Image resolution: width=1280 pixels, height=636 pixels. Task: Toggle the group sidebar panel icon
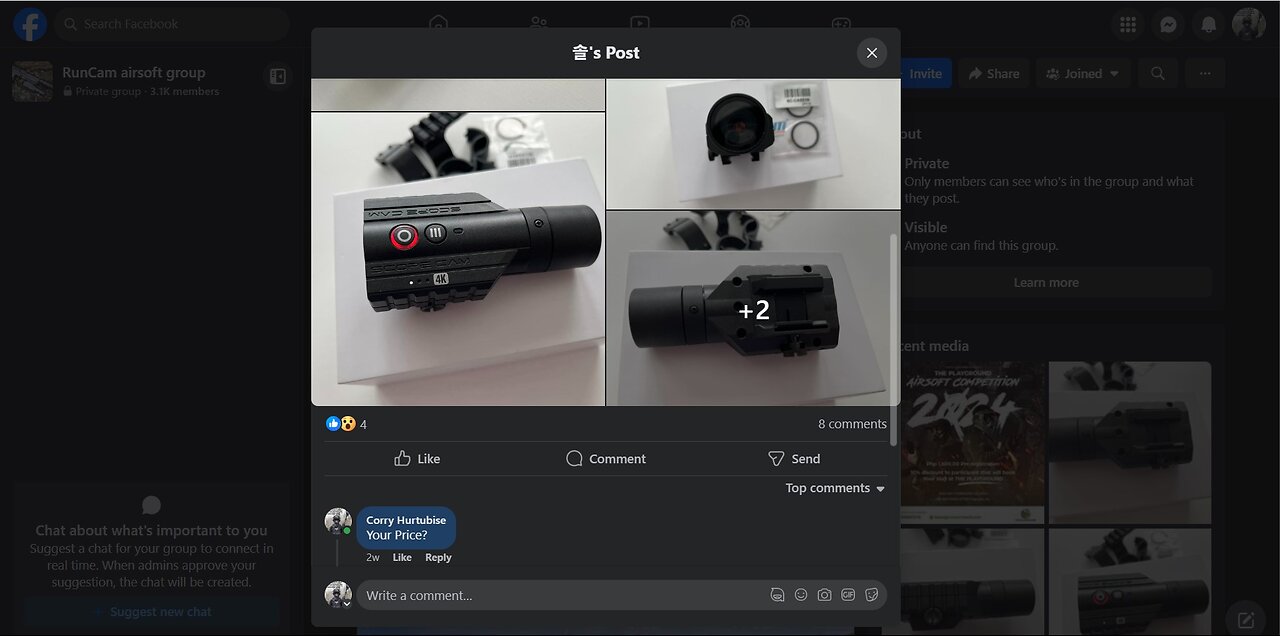click(x=278, y=76)
